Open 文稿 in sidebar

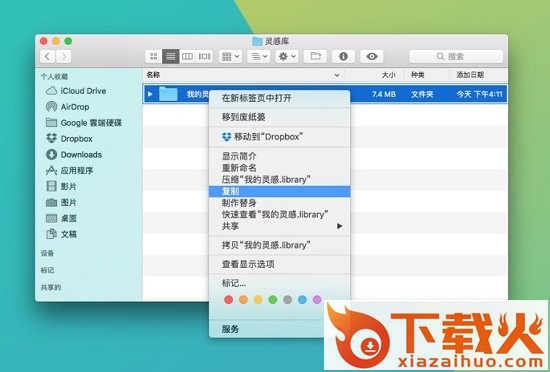click(61, 234)
